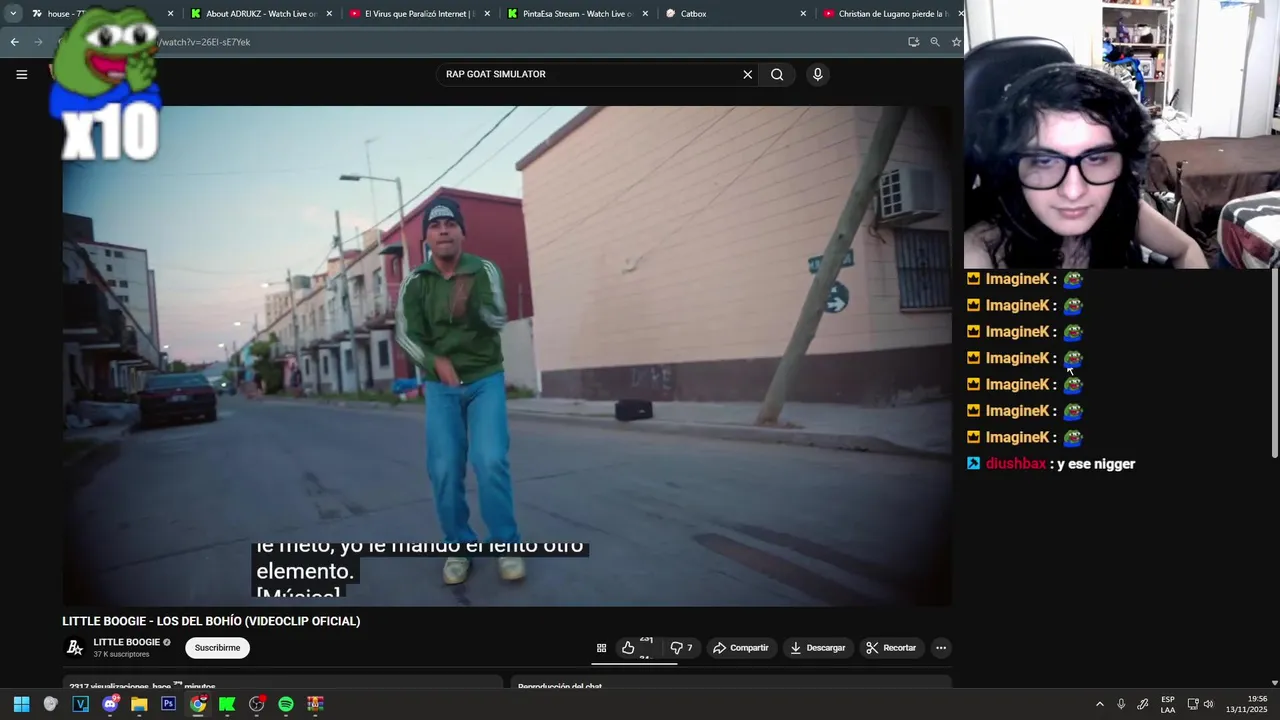
Task: Open OBS Studio from the taskbar
Action: (257, 704)
